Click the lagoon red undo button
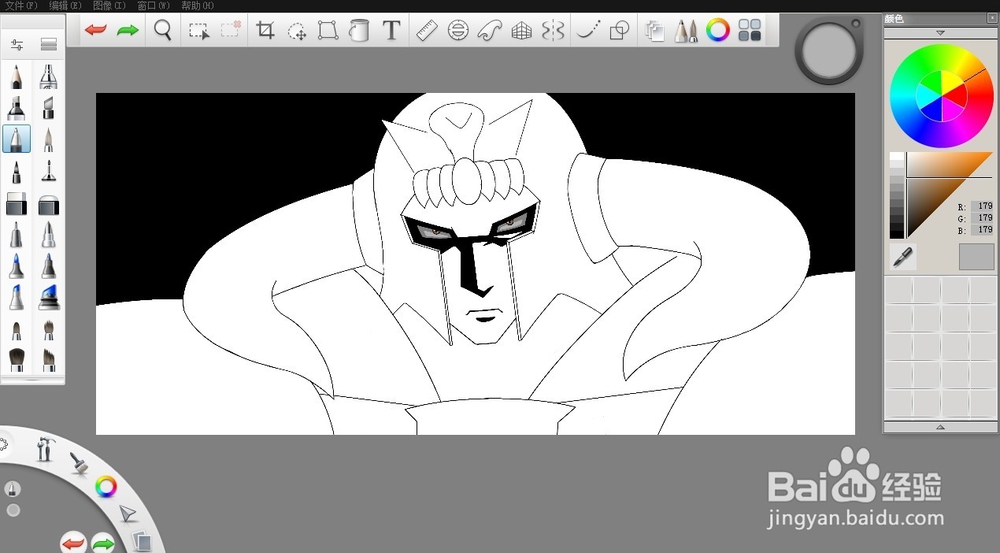The image size is (1000, 553). [73, 543]
